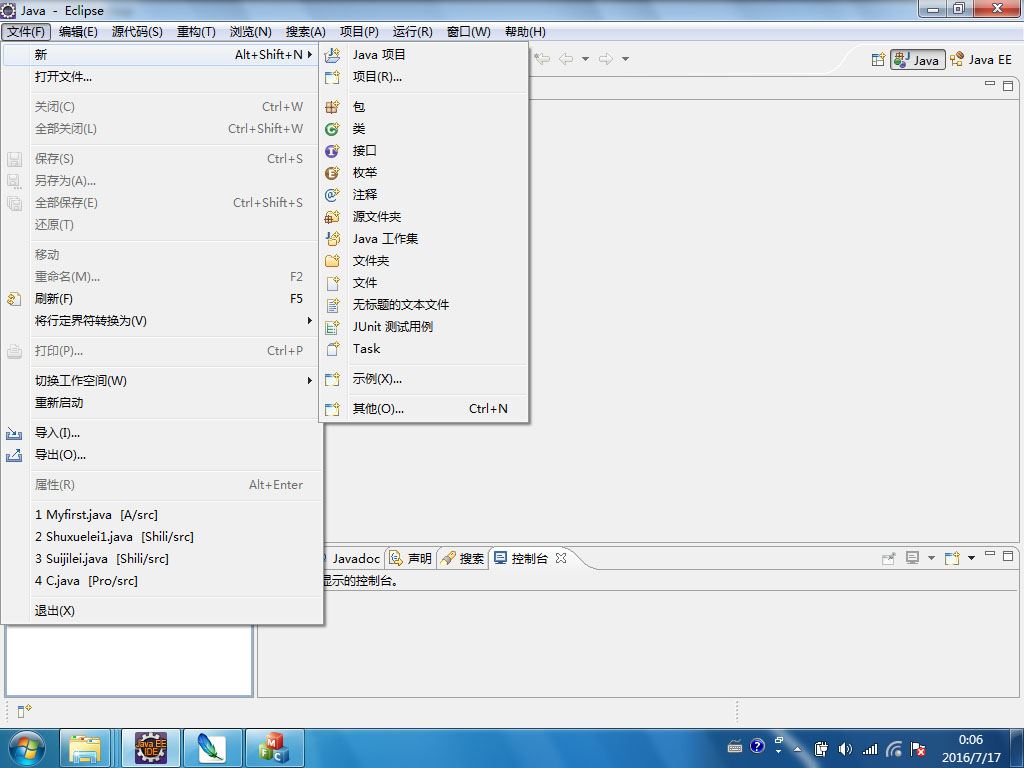Click the new file (文件) icon

332,283
